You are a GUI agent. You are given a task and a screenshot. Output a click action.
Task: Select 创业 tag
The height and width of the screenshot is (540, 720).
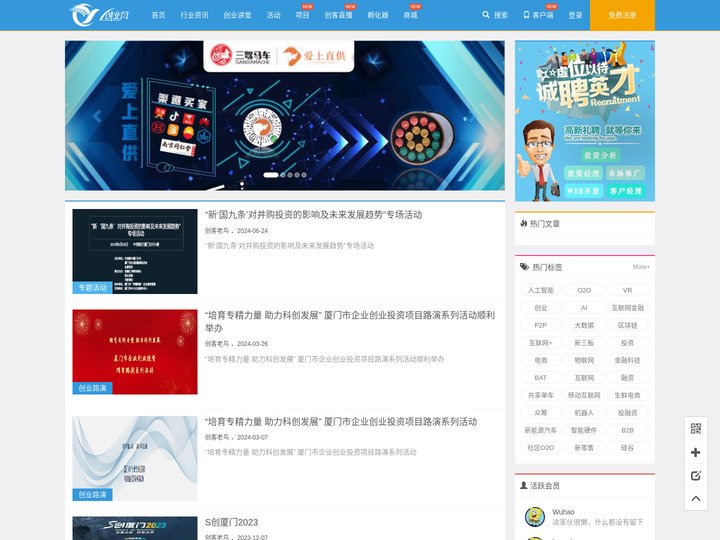pyautogui.click(x=540, y=308)
